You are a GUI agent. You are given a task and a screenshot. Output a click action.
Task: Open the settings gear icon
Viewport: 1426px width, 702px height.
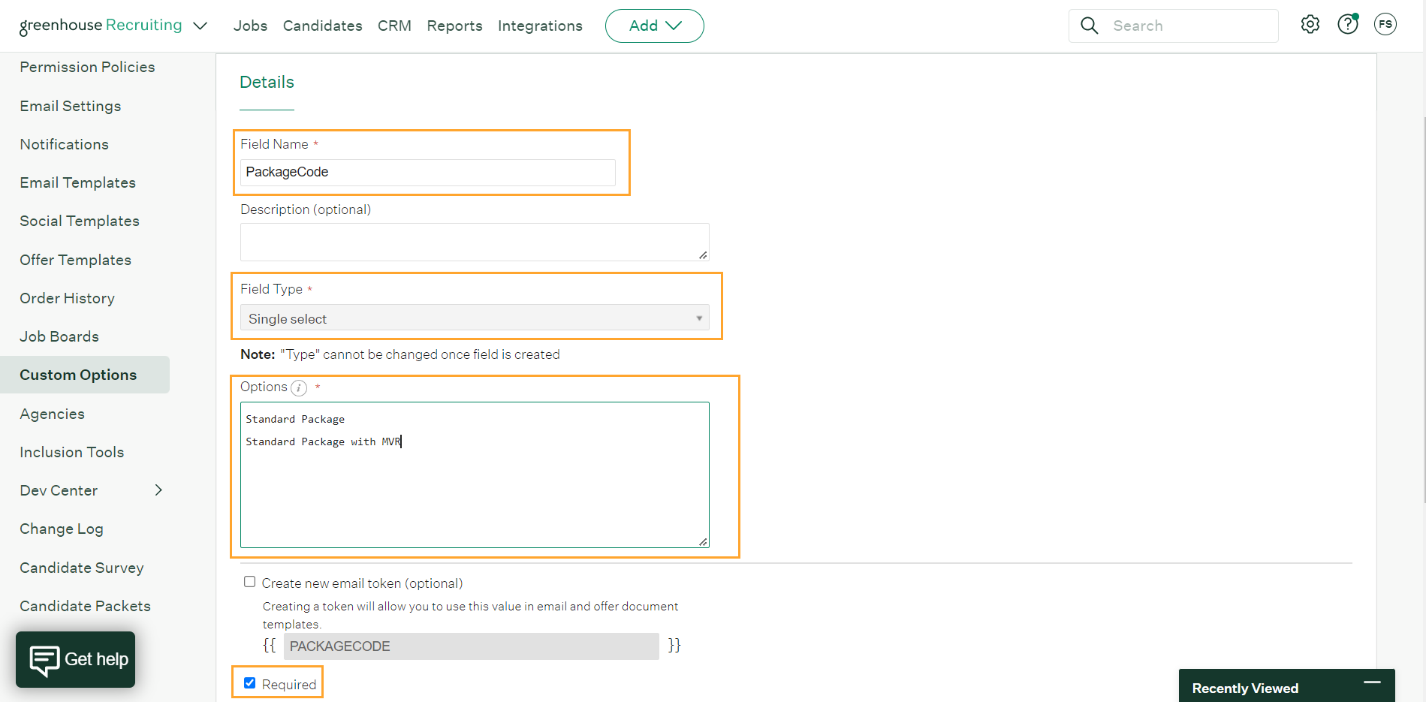(x=1310, y=25)
